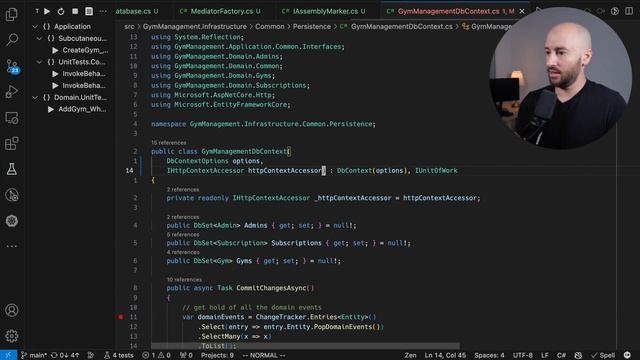Place cursor on namespace declaration line
Image resolution: width=640 pixels, height=360 pixels.
pos(263,124)
